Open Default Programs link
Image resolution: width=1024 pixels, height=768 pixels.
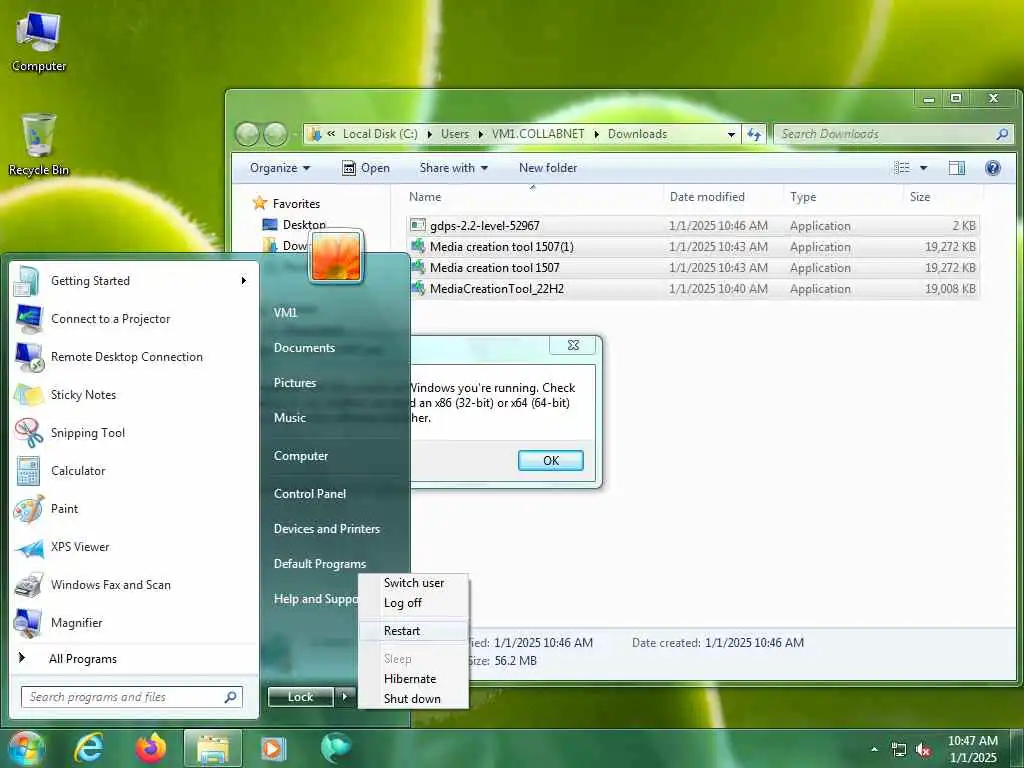pyautogui.click(x=319, y=564)
